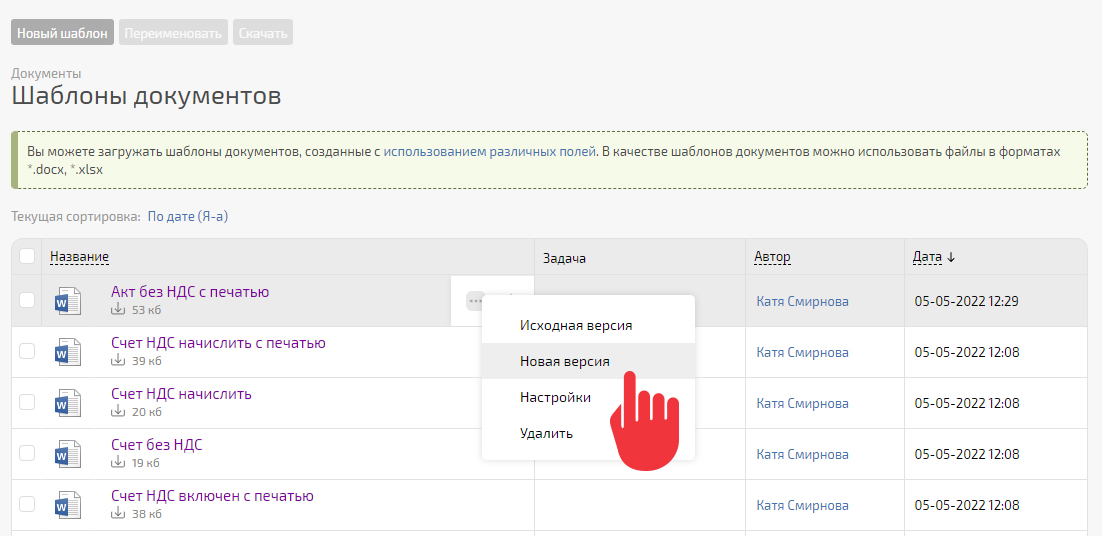Toggle the select-all checkbox in table header
This screenshot has height=536, width=1102.
coord(27,257)
